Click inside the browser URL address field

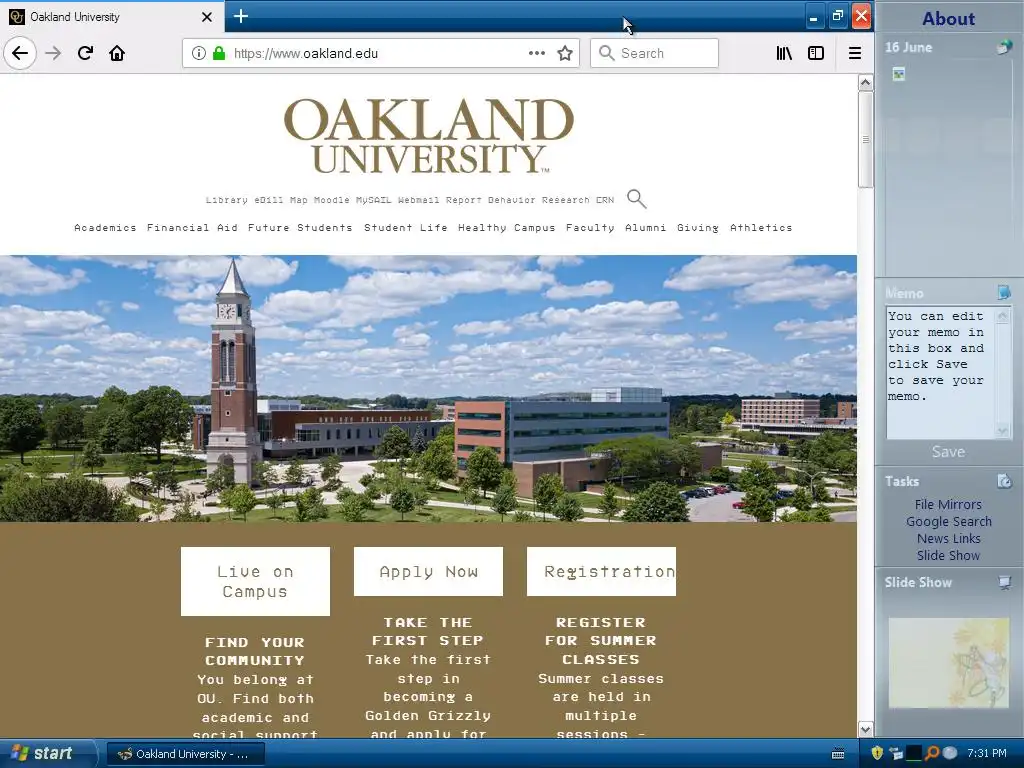click(x=379, y=53)
